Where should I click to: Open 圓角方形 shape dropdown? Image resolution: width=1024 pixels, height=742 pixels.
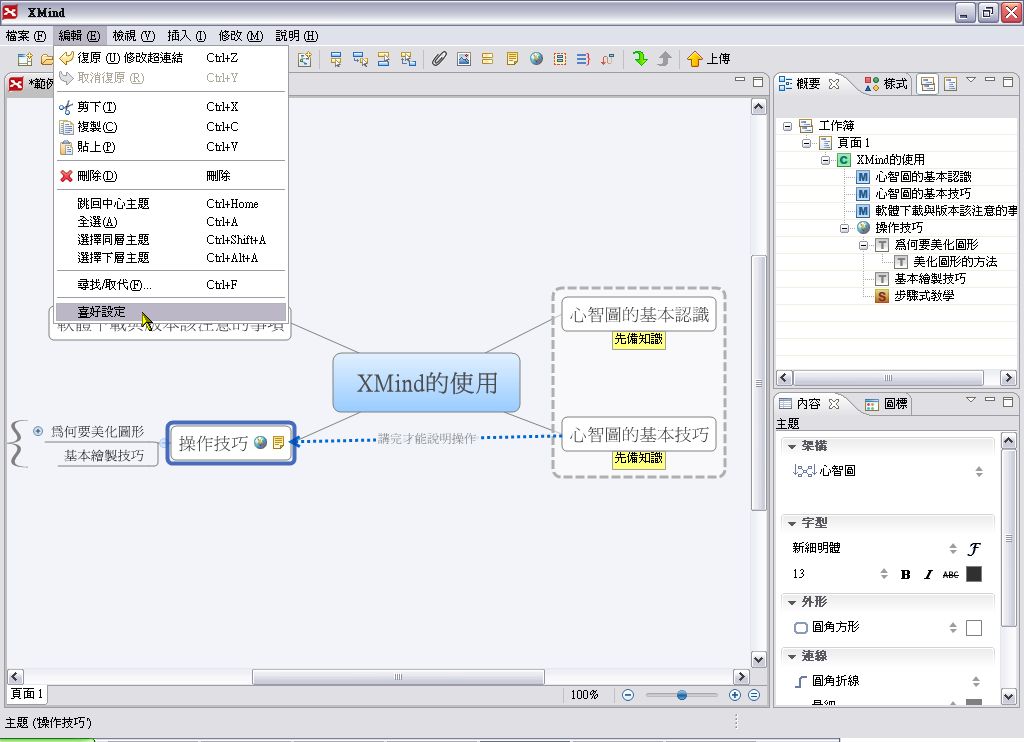coord(953,628)
